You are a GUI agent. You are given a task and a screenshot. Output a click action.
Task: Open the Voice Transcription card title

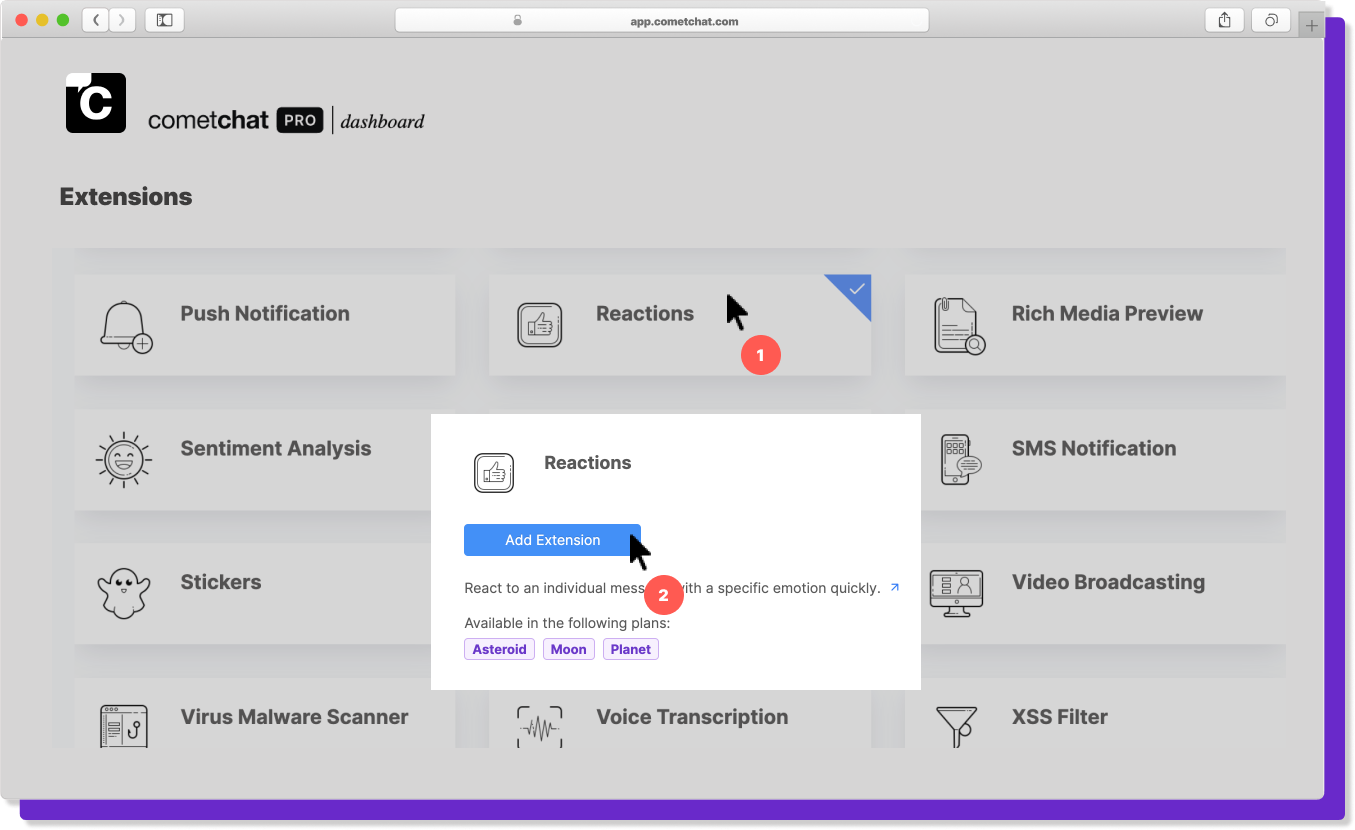pos(692,717)
